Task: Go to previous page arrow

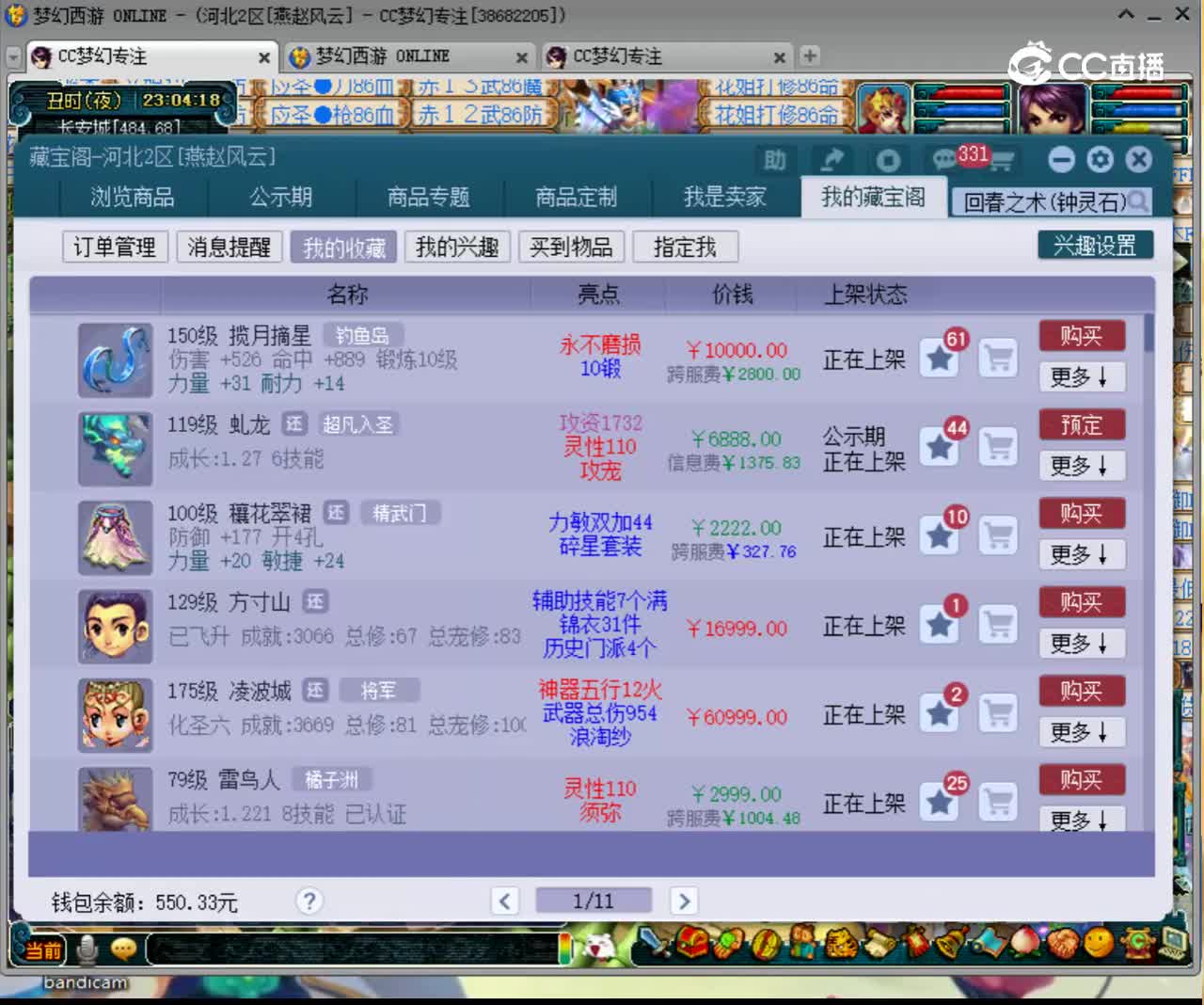Action: point(505,901)
